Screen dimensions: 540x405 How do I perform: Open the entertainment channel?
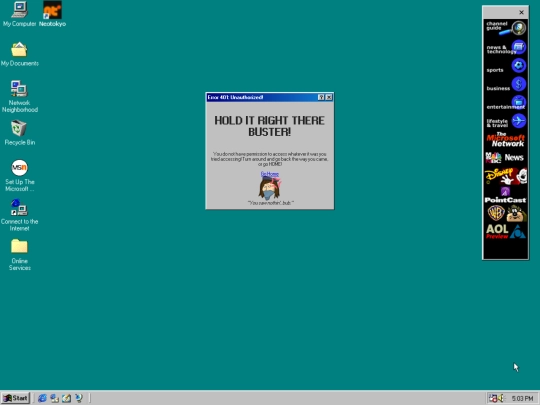click(x=506, y=103)
